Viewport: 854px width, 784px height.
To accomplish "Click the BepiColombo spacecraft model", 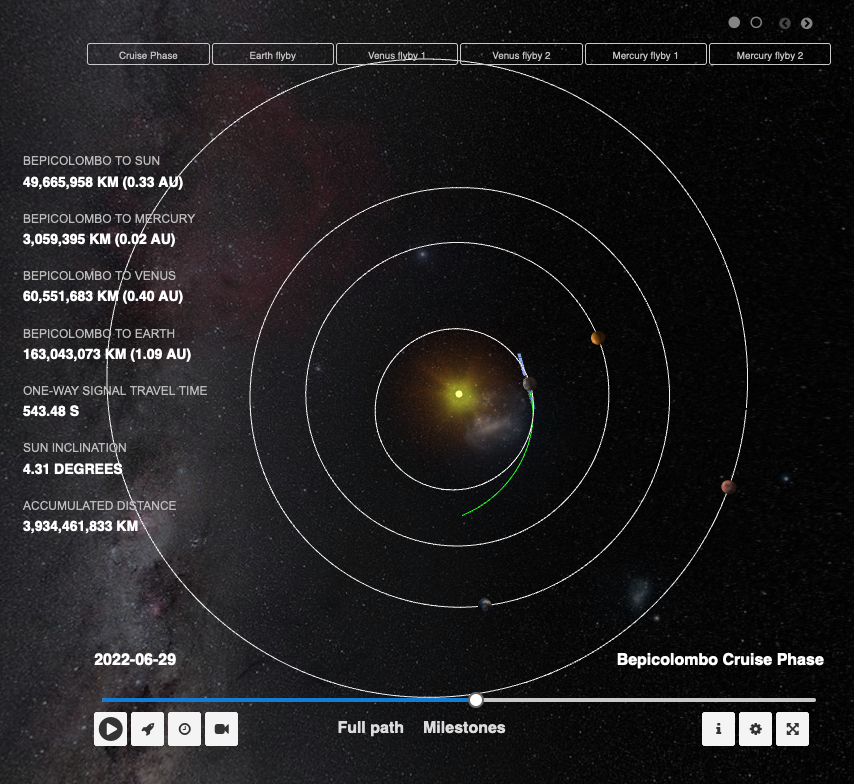I will point(522,364).
